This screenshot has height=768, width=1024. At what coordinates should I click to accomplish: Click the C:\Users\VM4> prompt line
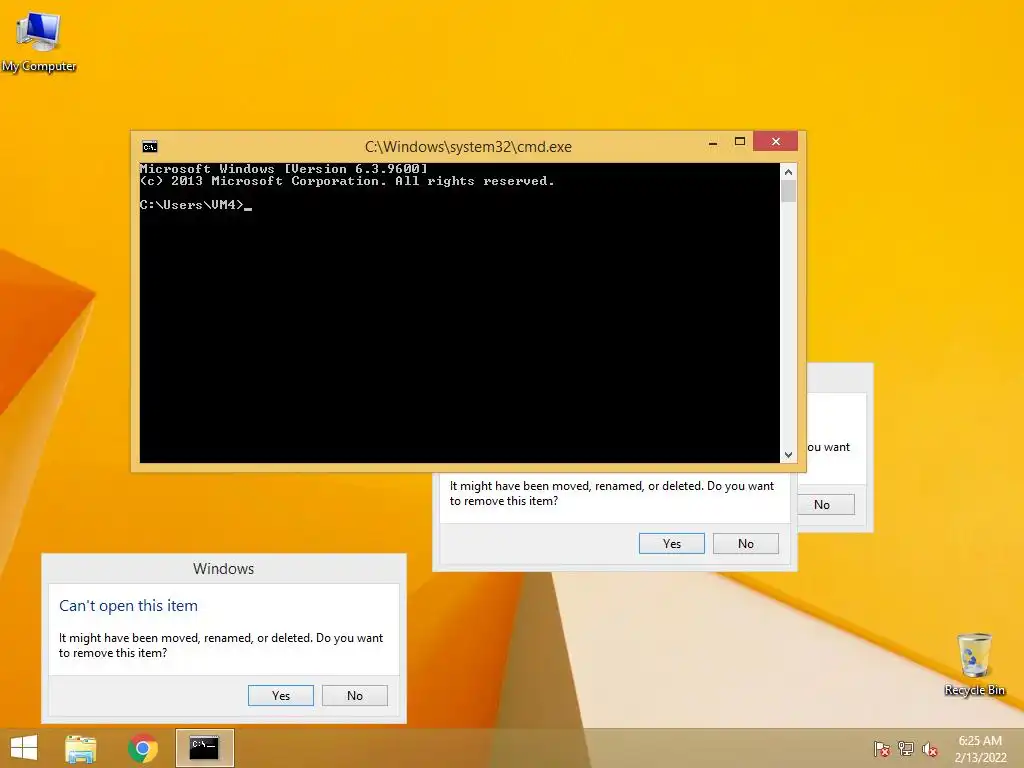pos(195,205)
